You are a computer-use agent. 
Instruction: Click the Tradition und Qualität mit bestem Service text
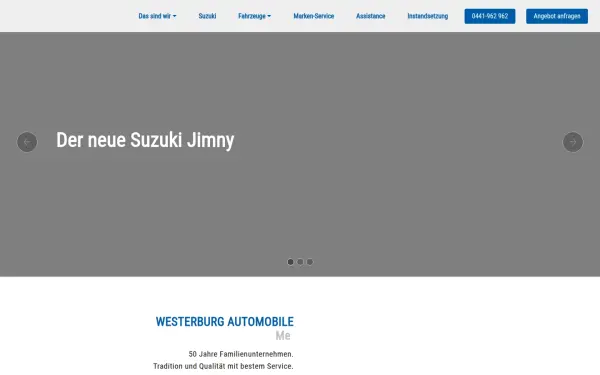pyautogui.click(x=223, y=366)
